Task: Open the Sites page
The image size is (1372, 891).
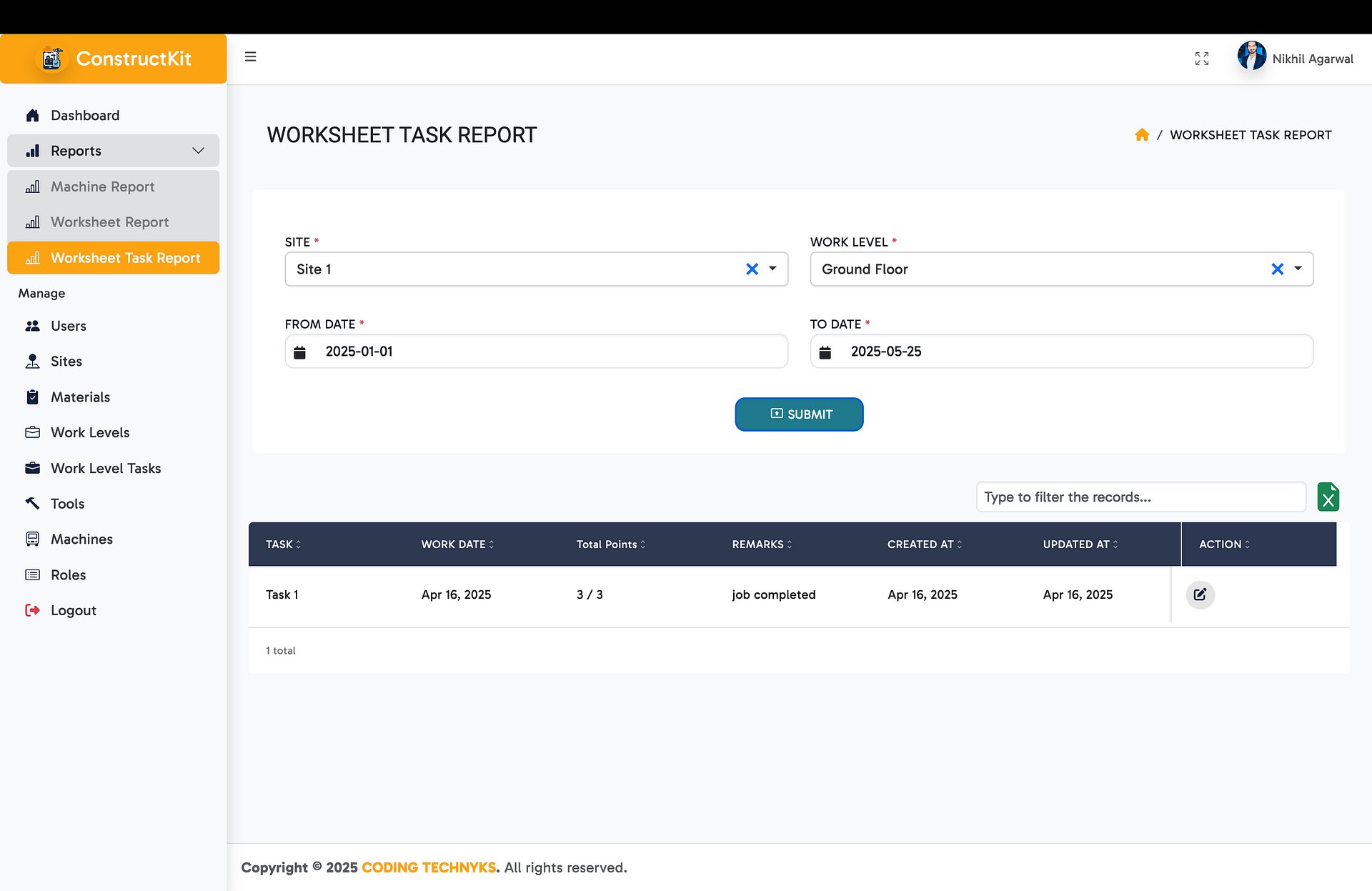Action: [113, 362]
